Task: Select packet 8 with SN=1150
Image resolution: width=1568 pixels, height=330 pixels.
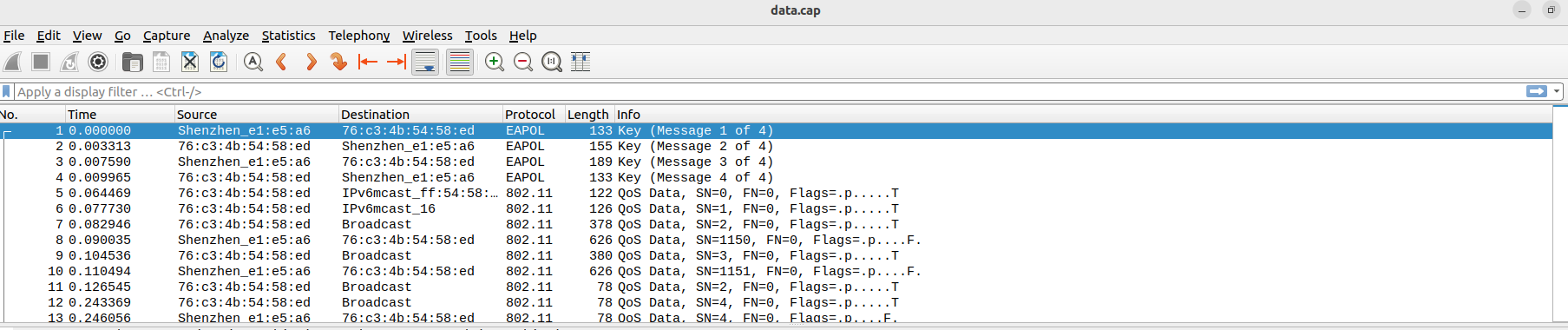Action: coord(777,240)
